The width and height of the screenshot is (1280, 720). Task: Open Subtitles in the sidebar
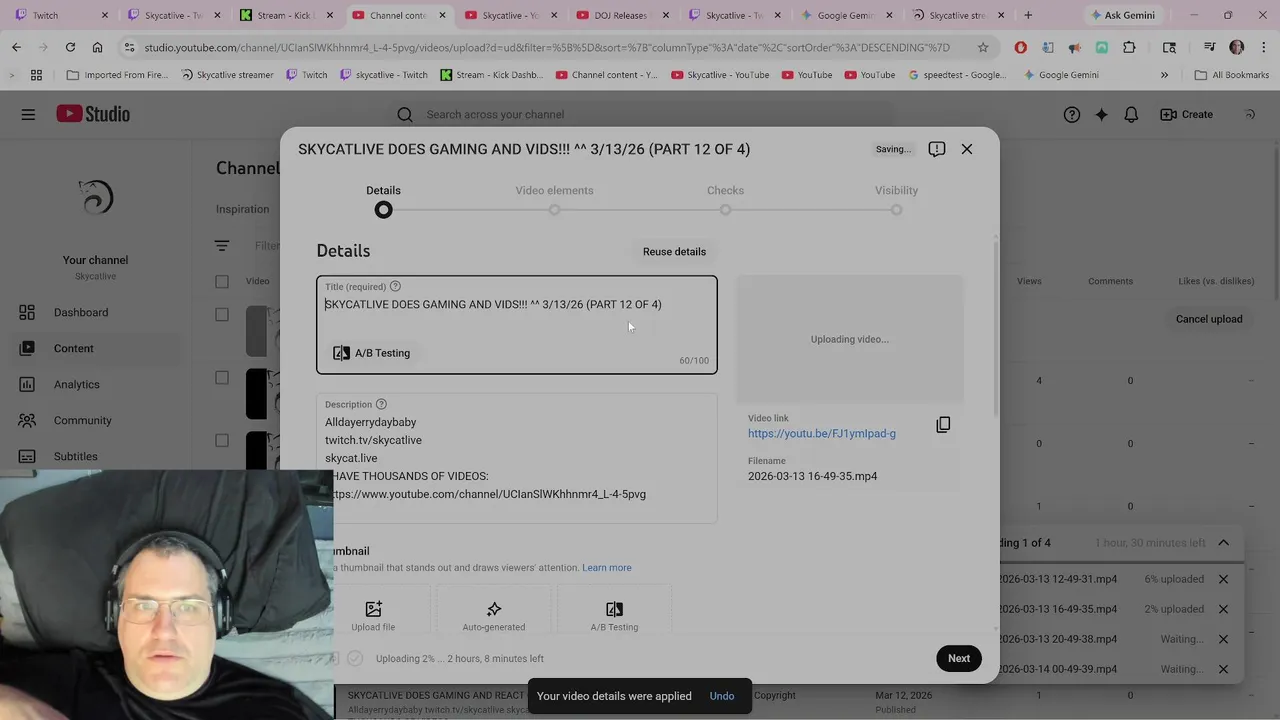click(x=76, y=457)
